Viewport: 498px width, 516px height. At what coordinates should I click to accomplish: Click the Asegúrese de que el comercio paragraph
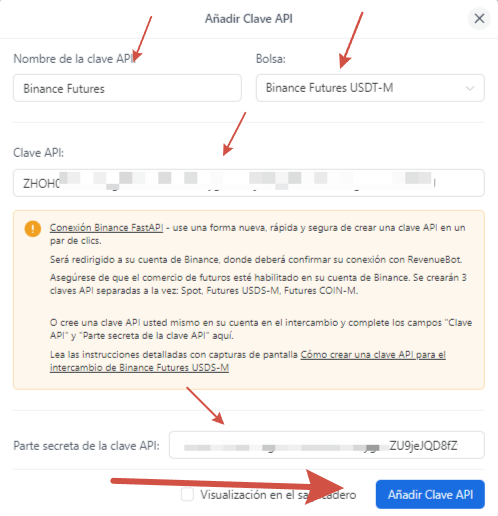pyautogui.click(x=258, y=284)
